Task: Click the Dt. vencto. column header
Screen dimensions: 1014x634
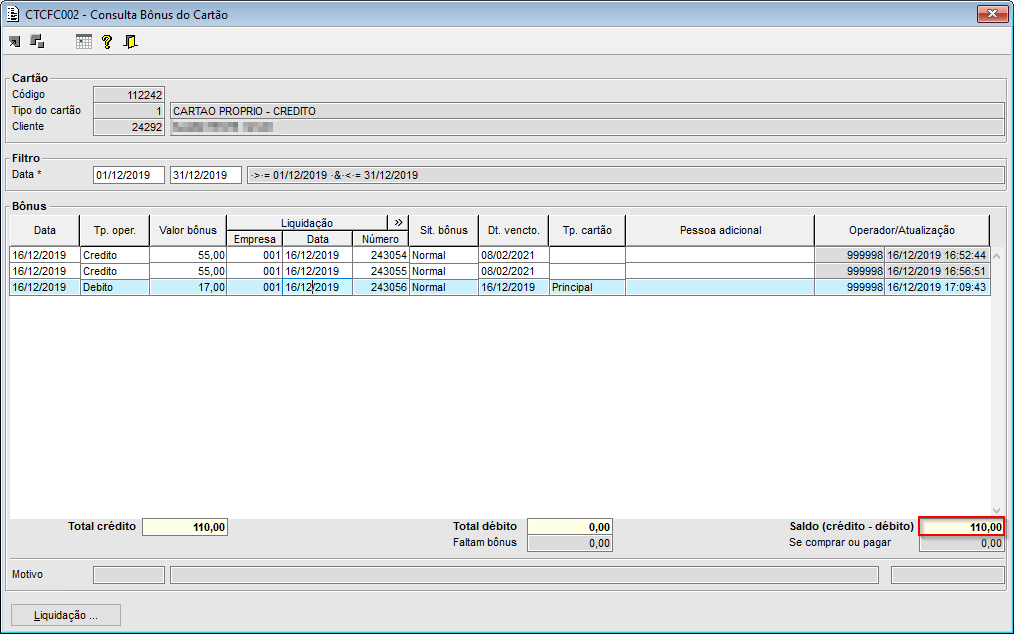Action: pos(513,230)
